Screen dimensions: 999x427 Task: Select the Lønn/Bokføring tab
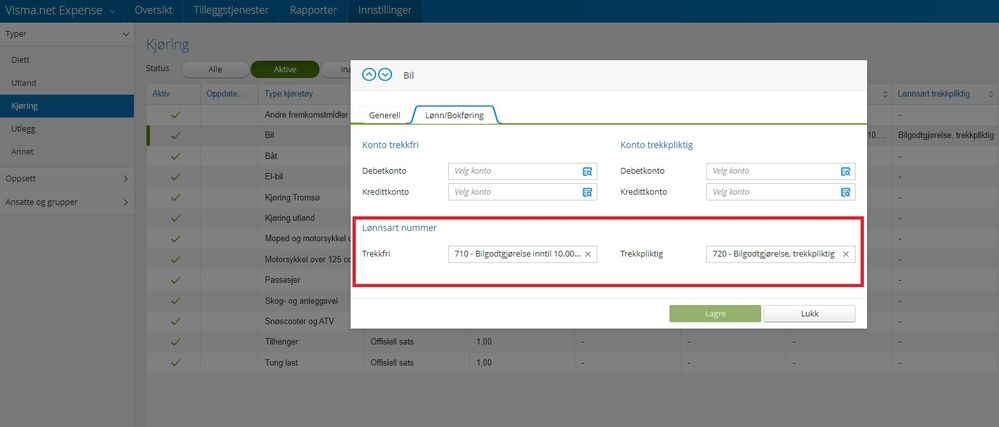(x=454, y=115)
